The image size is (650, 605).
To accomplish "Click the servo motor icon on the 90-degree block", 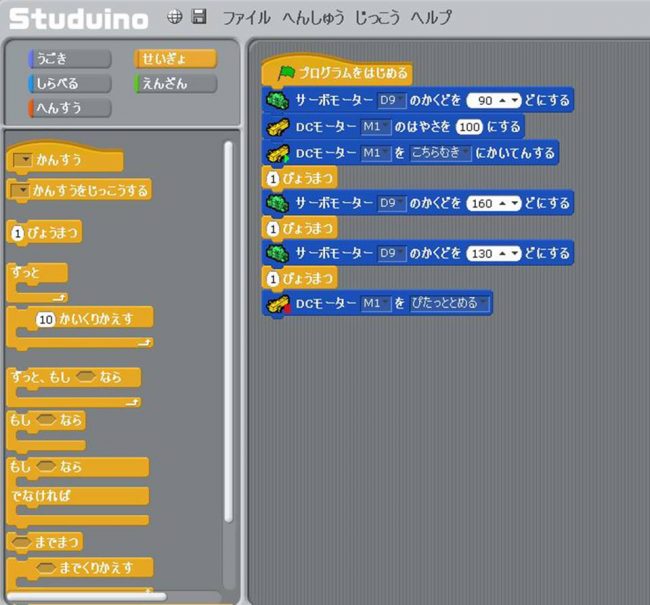I will pyautogui.click(x=277, y=100).
